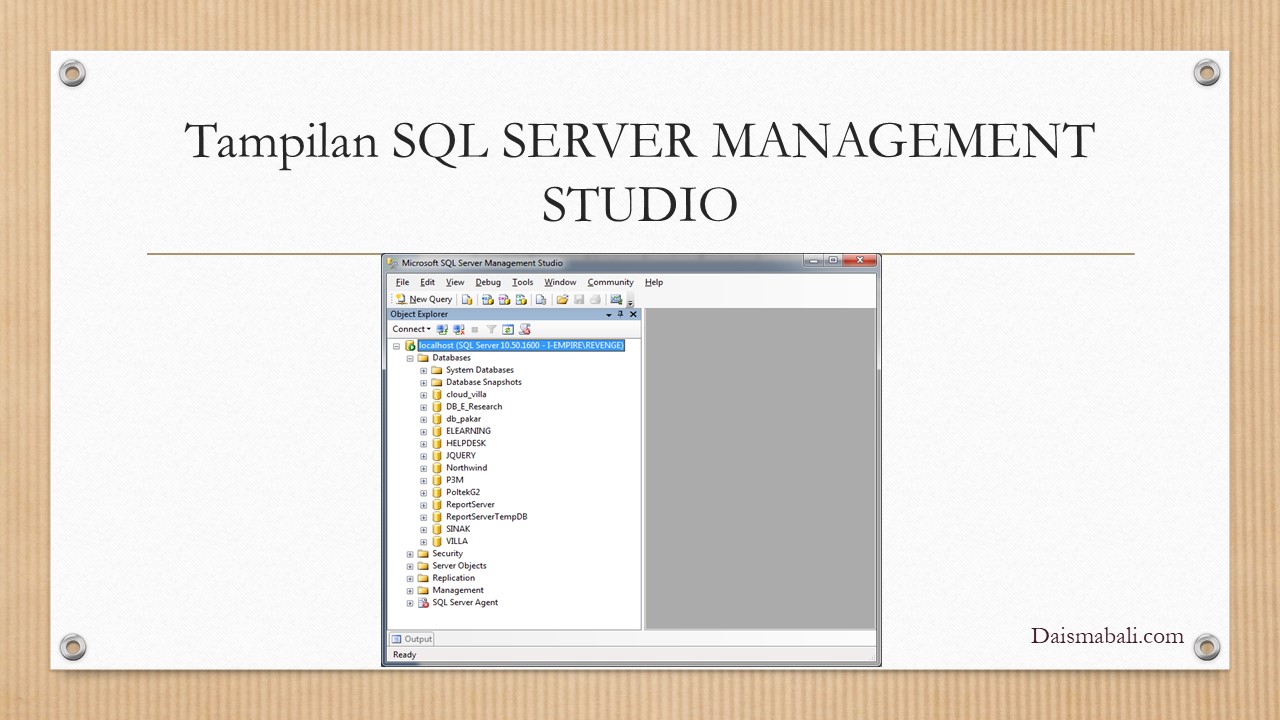The height and width of the screenshot is (720, 1280).
Task: Select the ReportServerTempDB database
Action: [x=486, y=517]
